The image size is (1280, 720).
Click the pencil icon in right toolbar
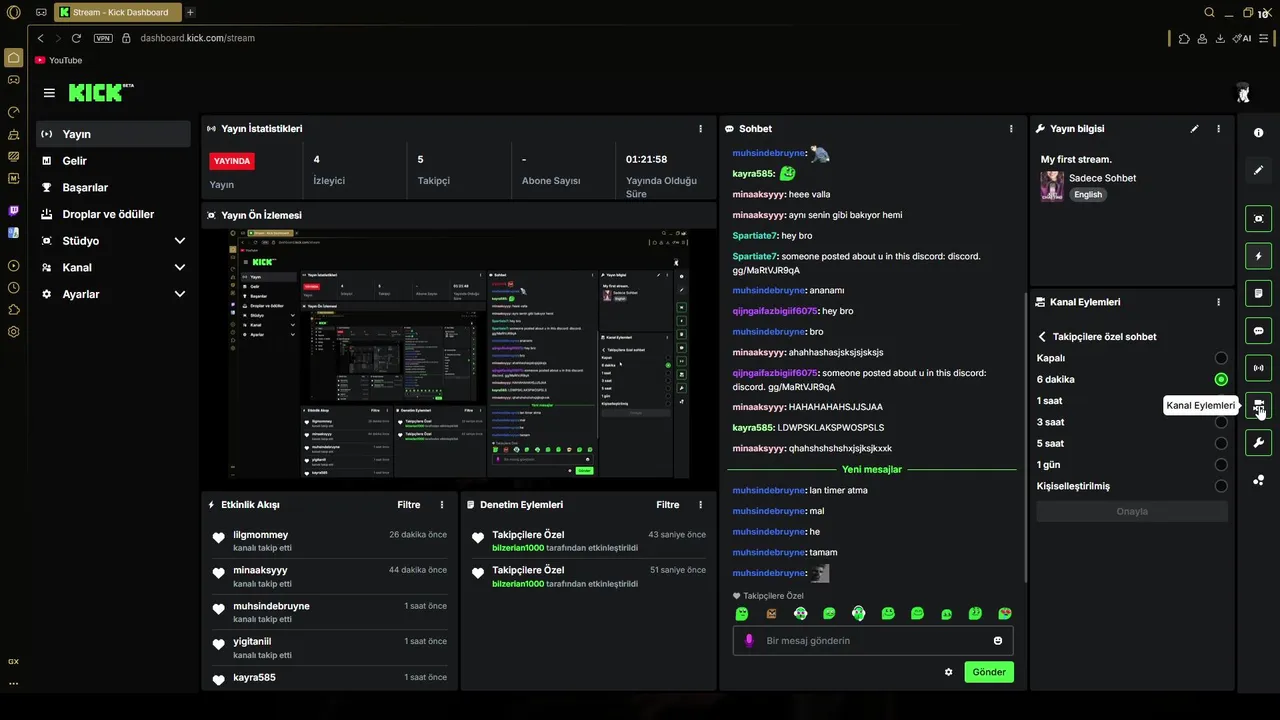tap(1258, 171)
